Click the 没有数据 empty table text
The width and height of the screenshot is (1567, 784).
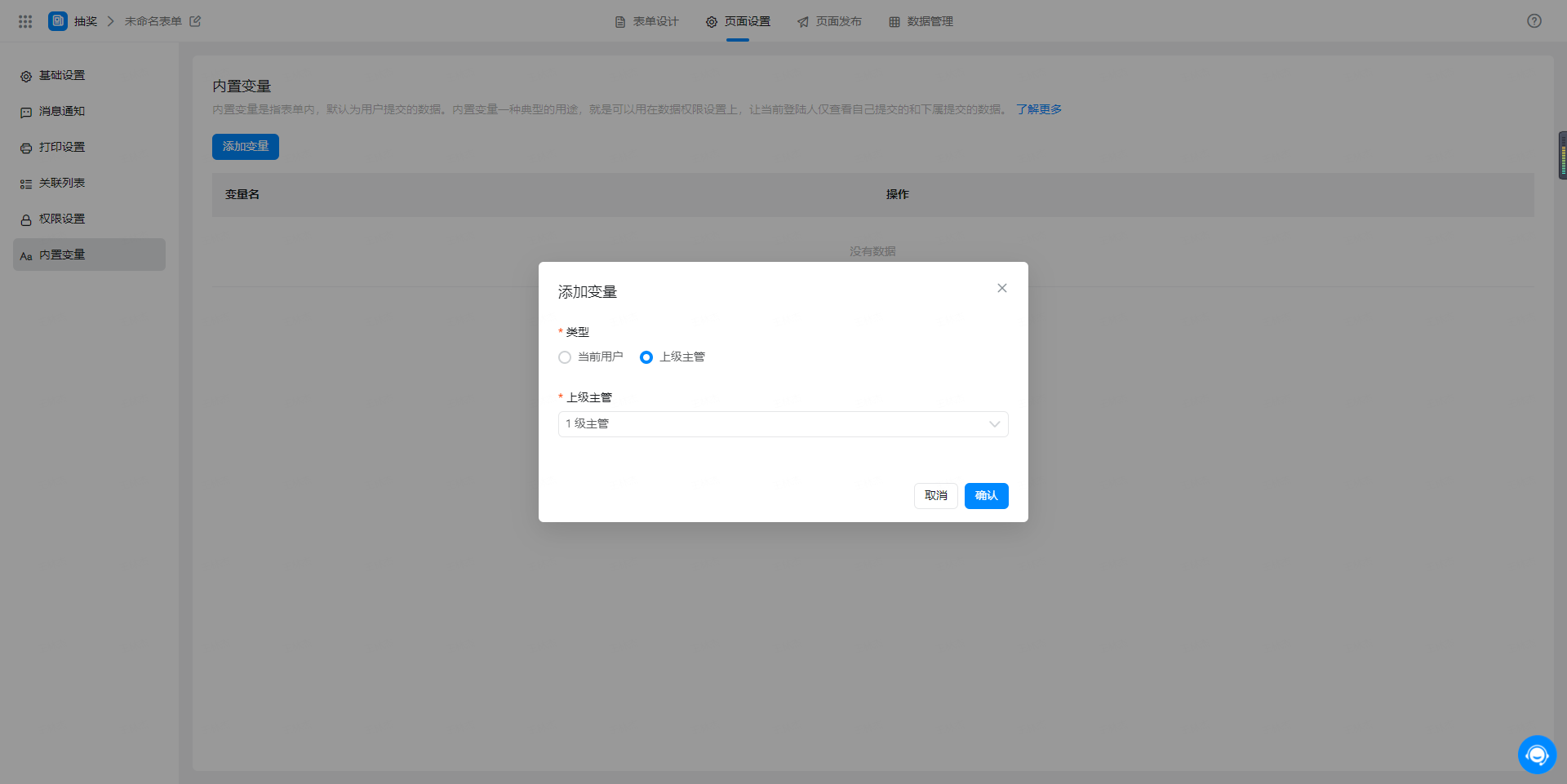pos(872,251)
